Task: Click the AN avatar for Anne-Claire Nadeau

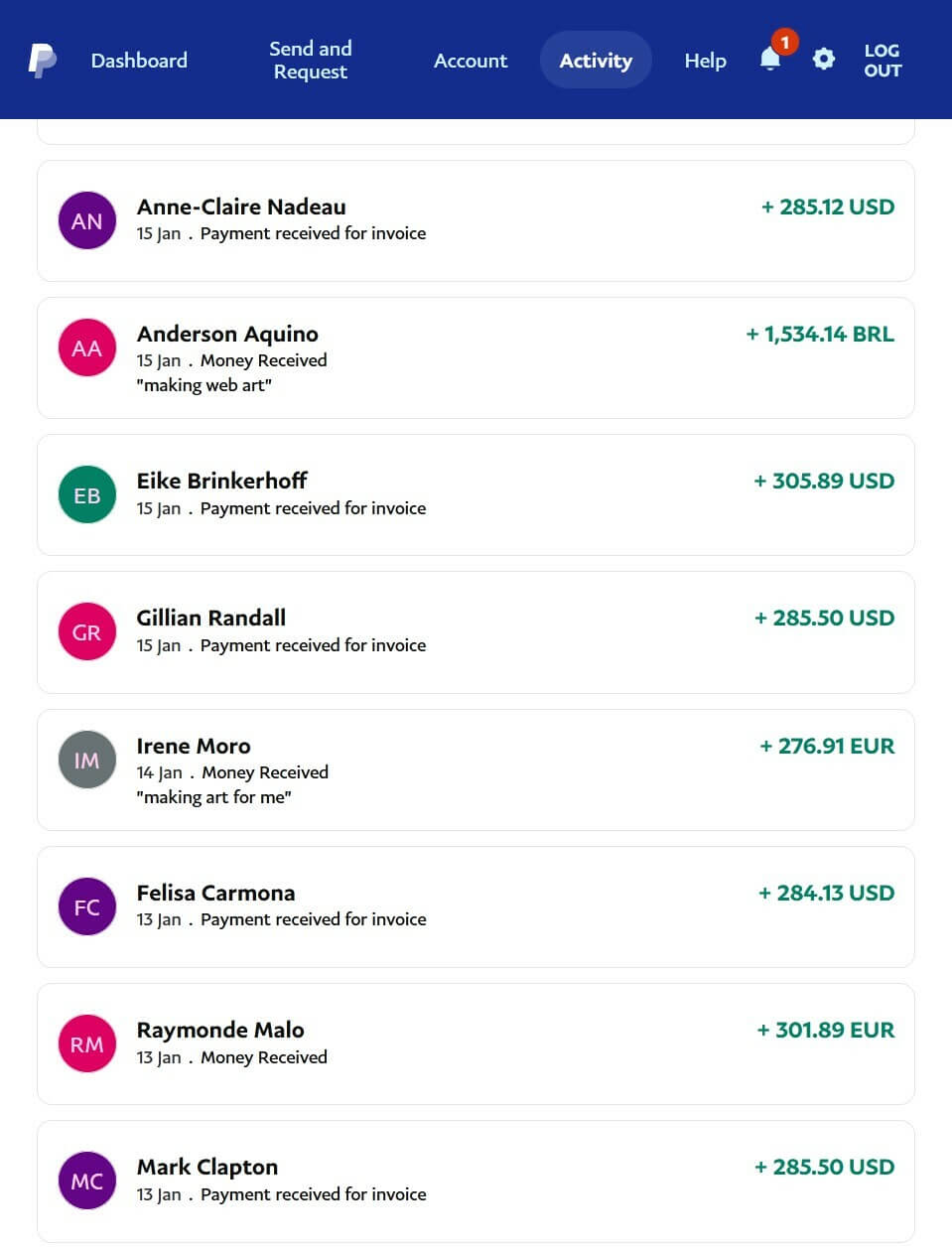Action: point(87,220)
